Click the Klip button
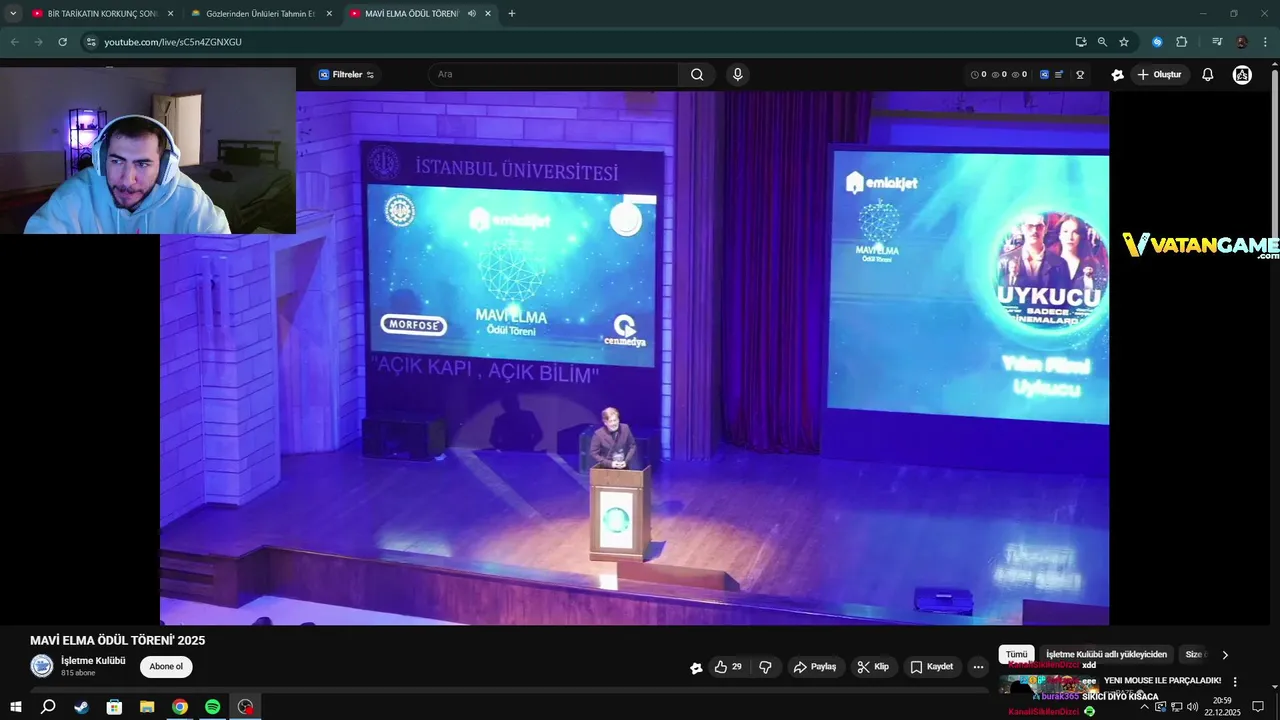Screen dimensions: 1280x720 873,667
